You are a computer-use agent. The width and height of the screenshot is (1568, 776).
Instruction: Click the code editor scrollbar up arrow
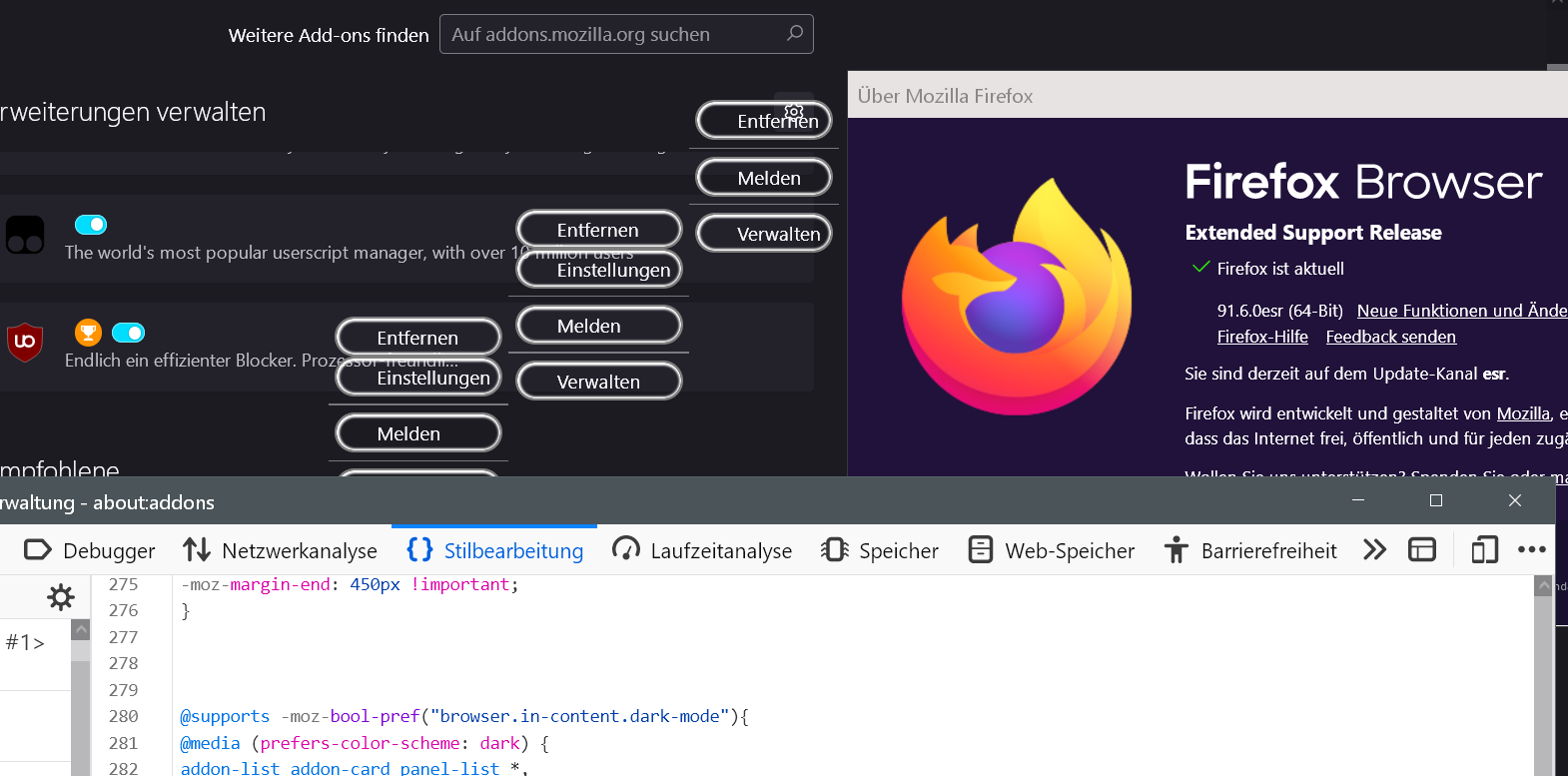(x=1544, y=586)
